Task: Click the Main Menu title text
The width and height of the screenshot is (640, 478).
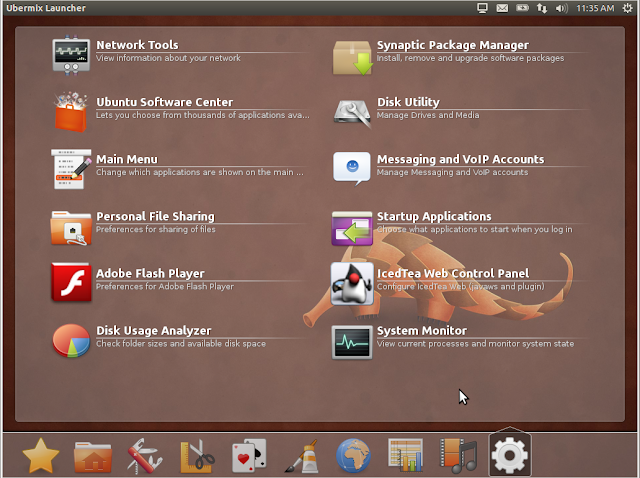Action: pyautogui.click(x=127, y=159)
